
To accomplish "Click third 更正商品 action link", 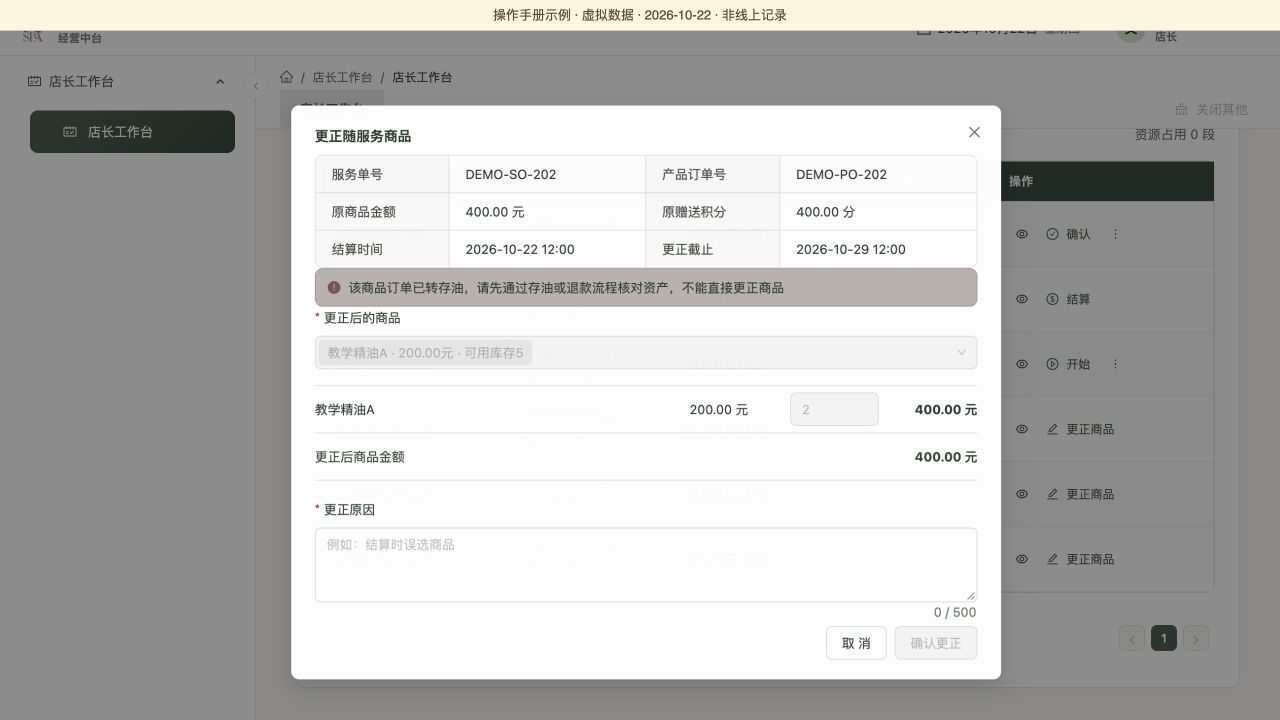I will tap(1080, 559).
